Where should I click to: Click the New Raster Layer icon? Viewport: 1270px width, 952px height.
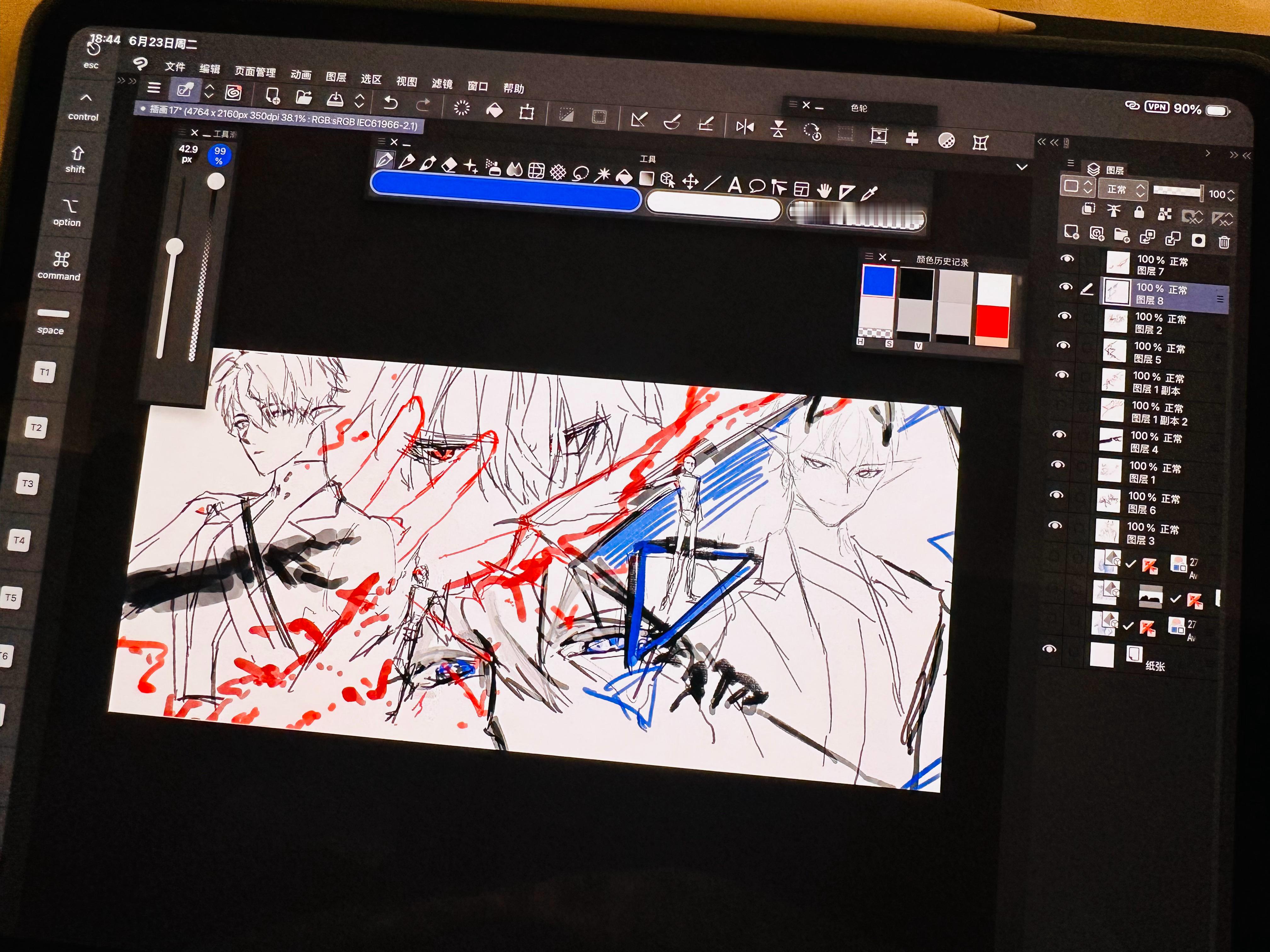click(1071, 232)
